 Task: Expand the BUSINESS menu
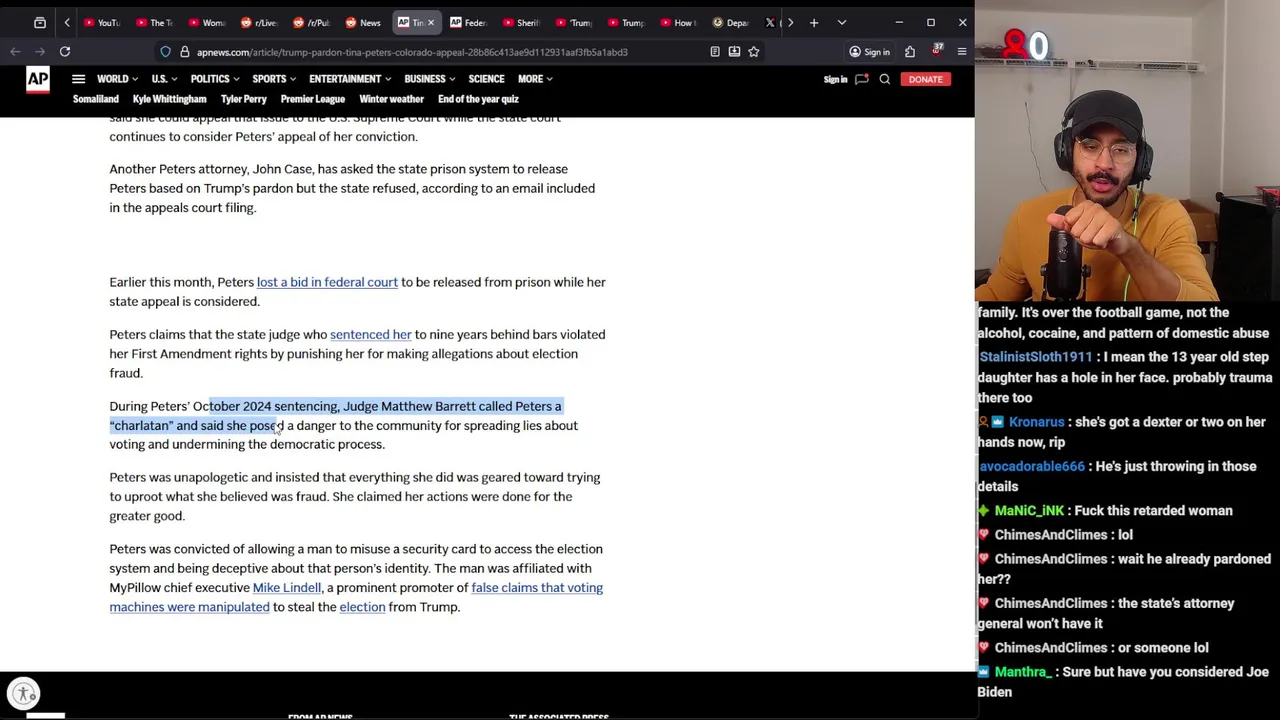(430, 79)
